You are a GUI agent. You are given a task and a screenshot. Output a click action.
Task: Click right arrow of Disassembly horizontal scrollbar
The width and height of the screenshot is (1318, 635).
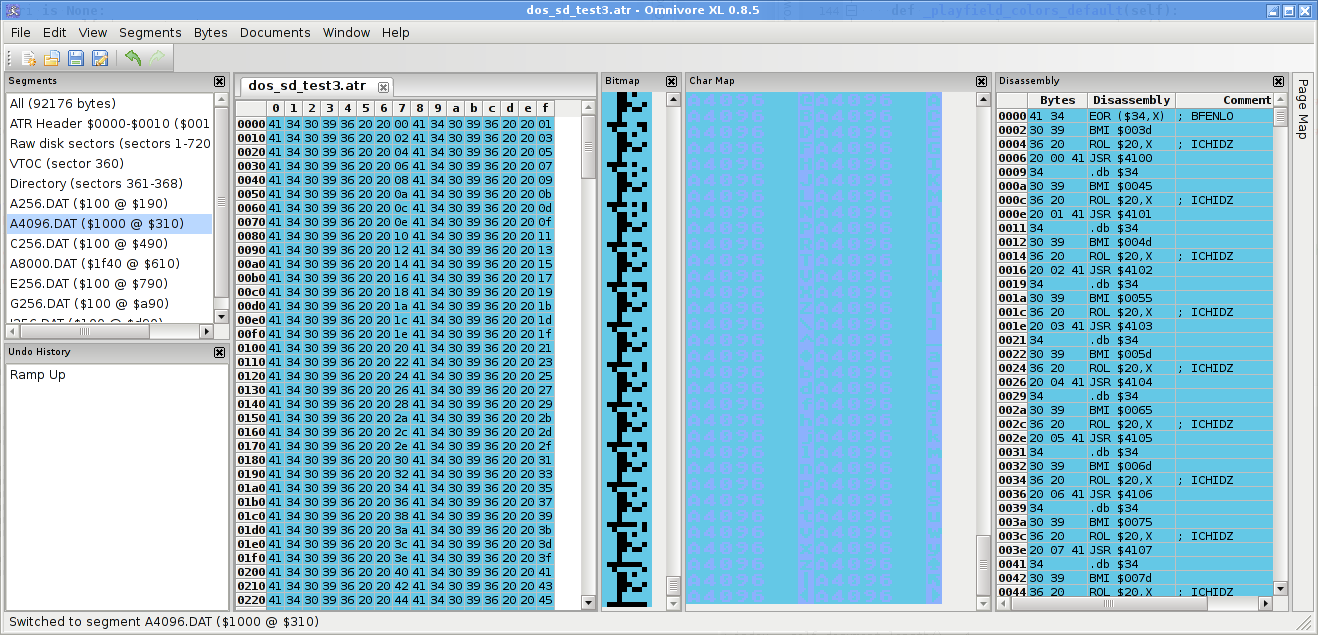click(x=1266, y=604)
